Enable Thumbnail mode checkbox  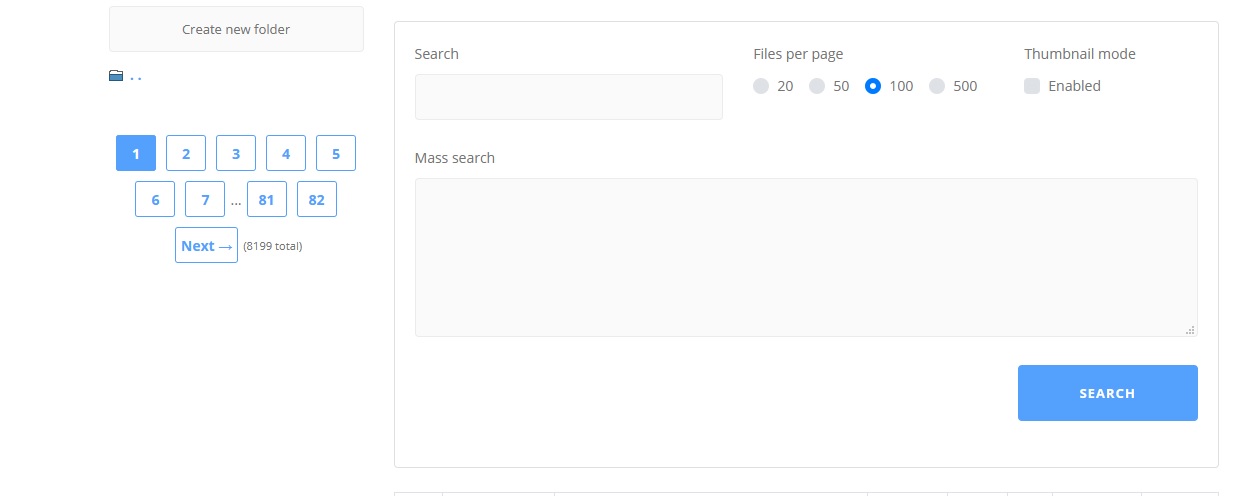[1032, 86]
